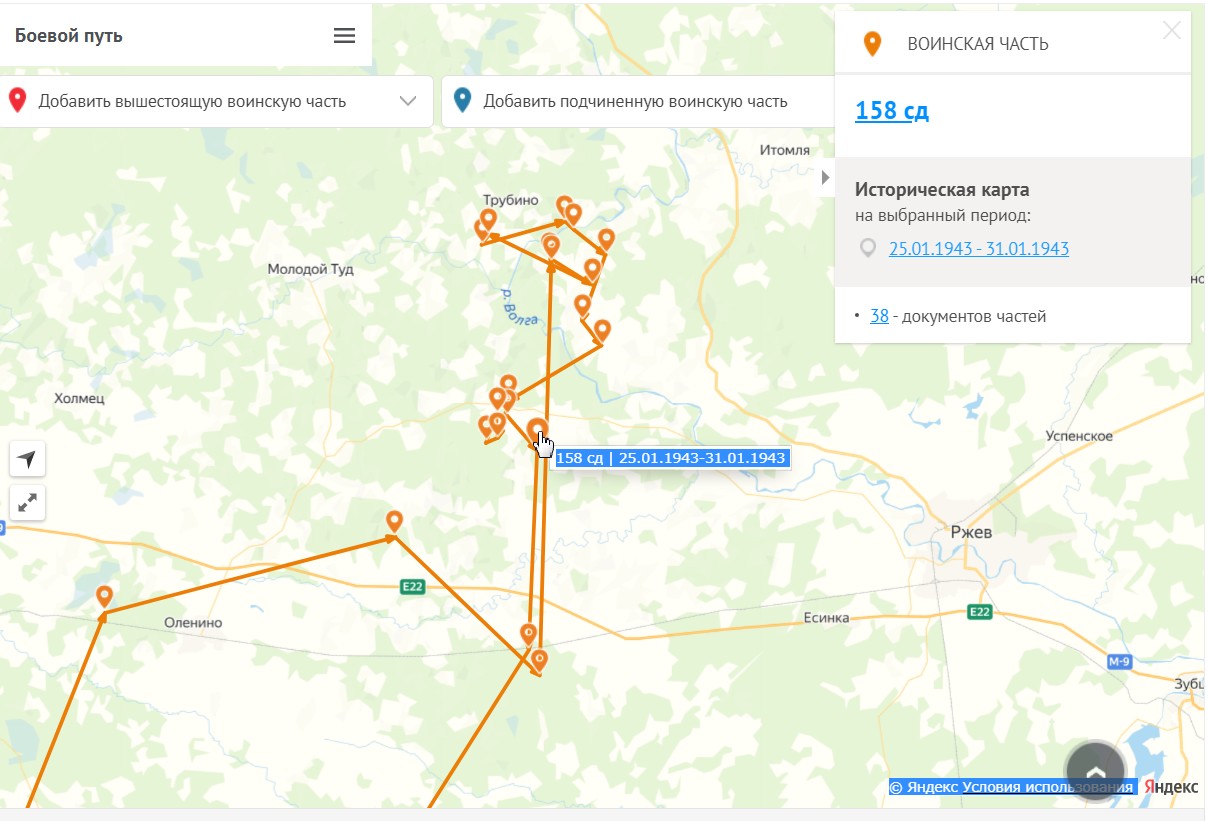Click the Ржев city label on map
The height and width of the screenshot is (821, 1208).
tap(971, 532)
